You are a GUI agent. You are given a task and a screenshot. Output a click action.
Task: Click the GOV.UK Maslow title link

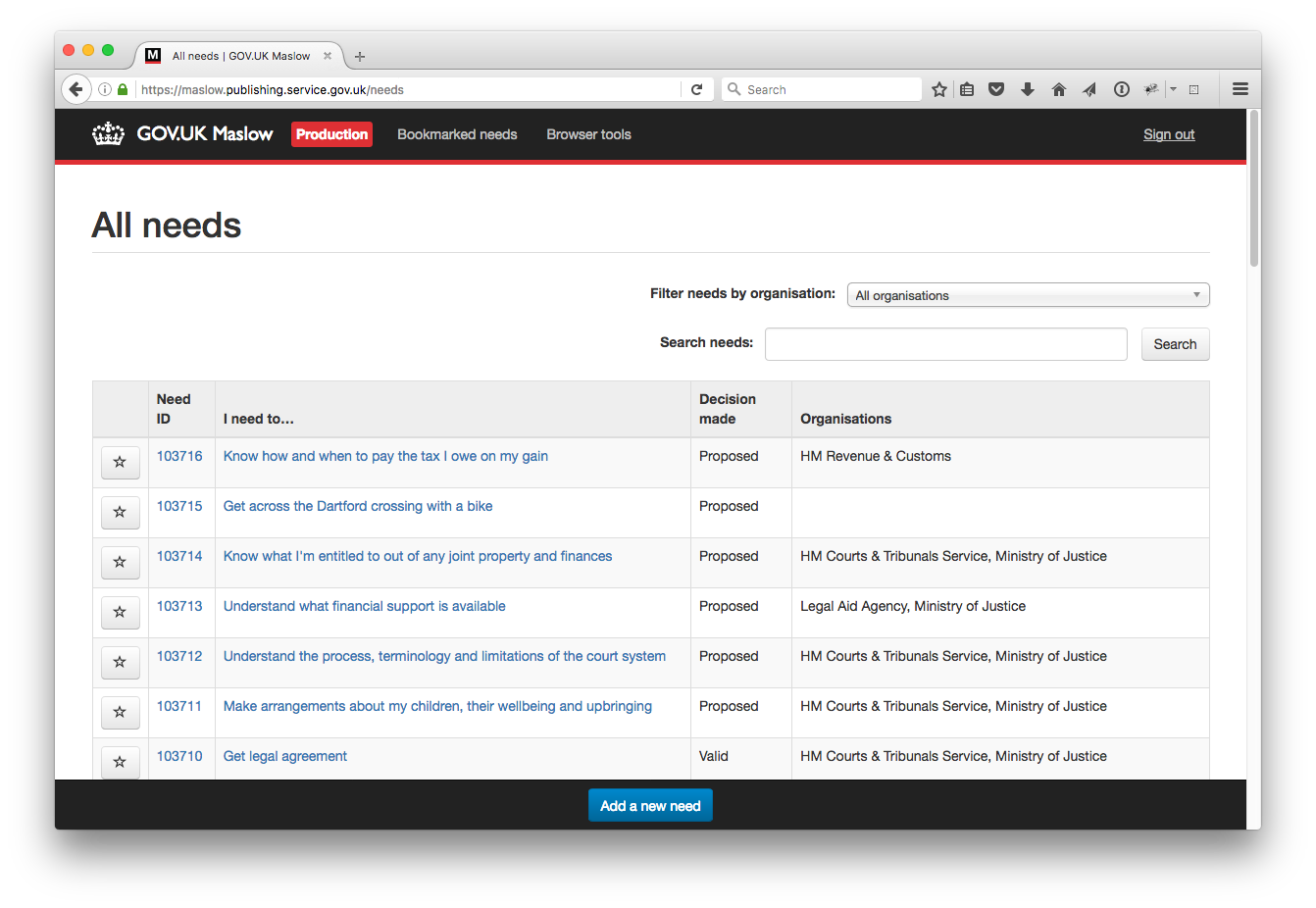205,134
